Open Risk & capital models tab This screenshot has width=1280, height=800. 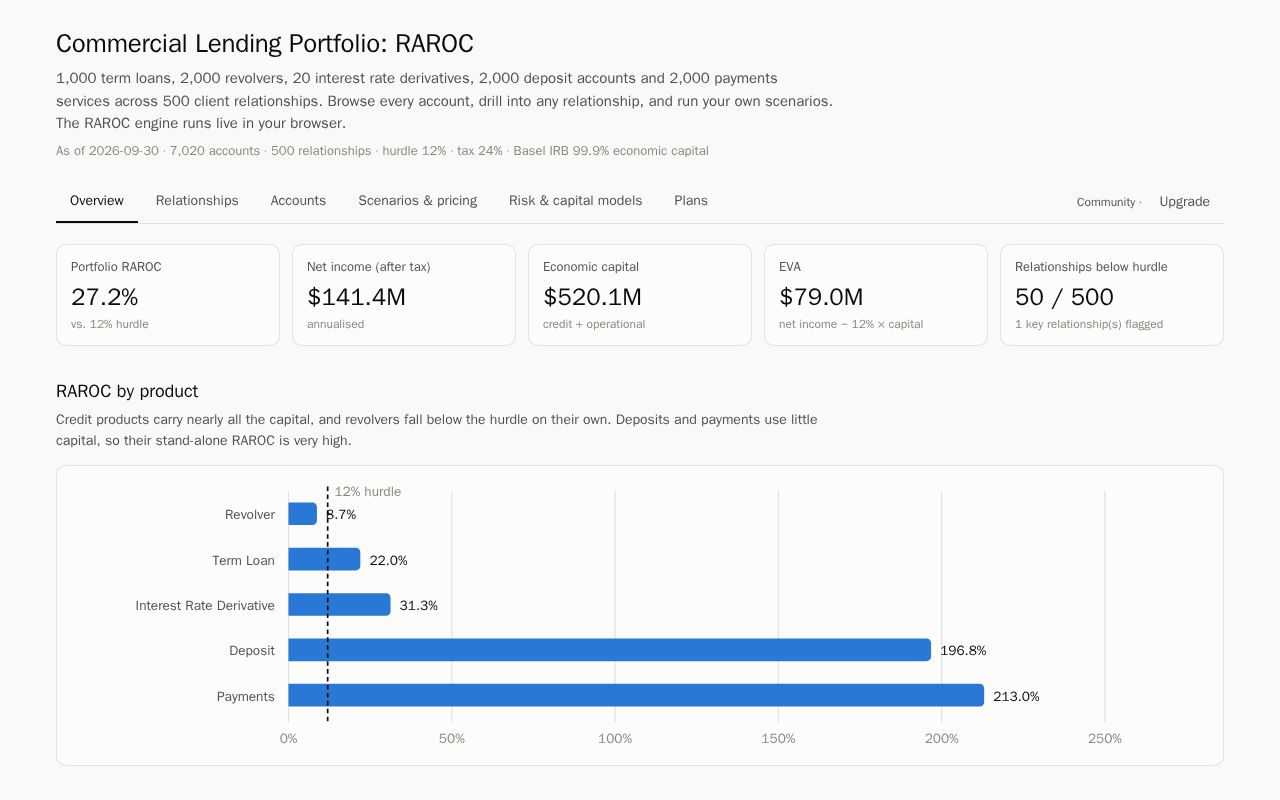(x=575, y=201)
